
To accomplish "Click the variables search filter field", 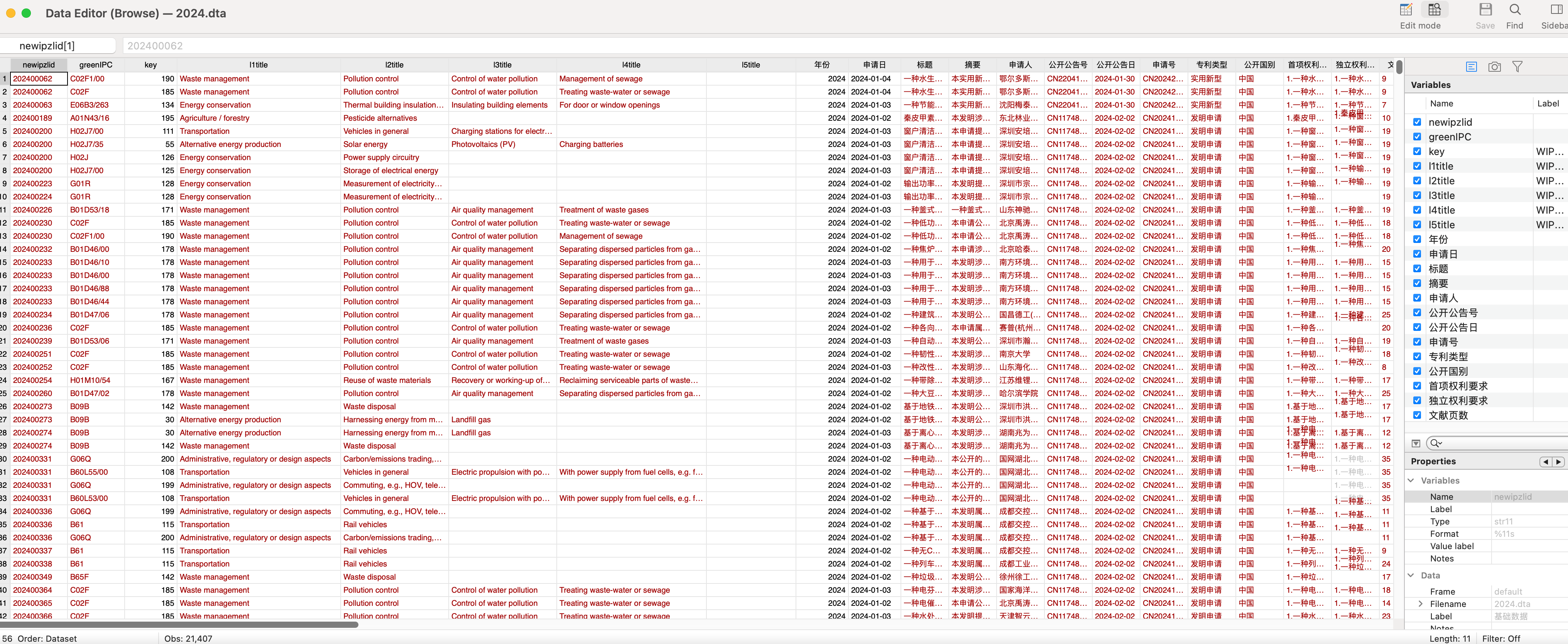I will 1497,443.
